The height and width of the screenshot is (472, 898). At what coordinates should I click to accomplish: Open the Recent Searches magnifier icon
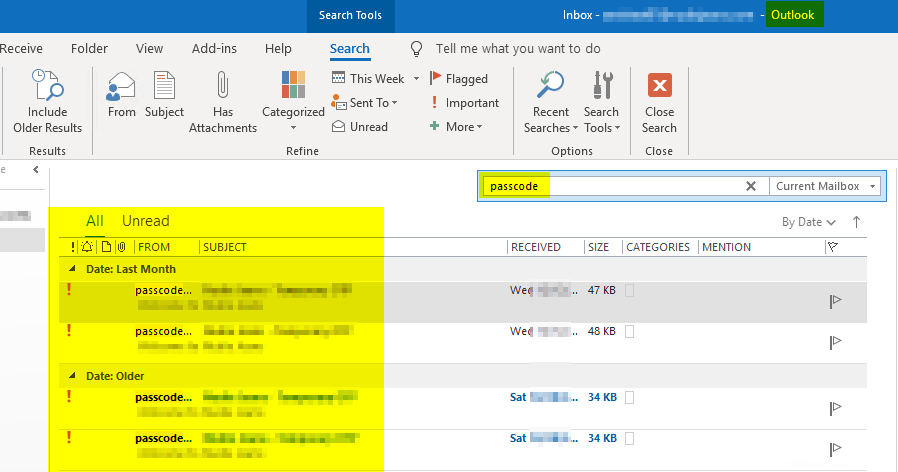[550, 88]
